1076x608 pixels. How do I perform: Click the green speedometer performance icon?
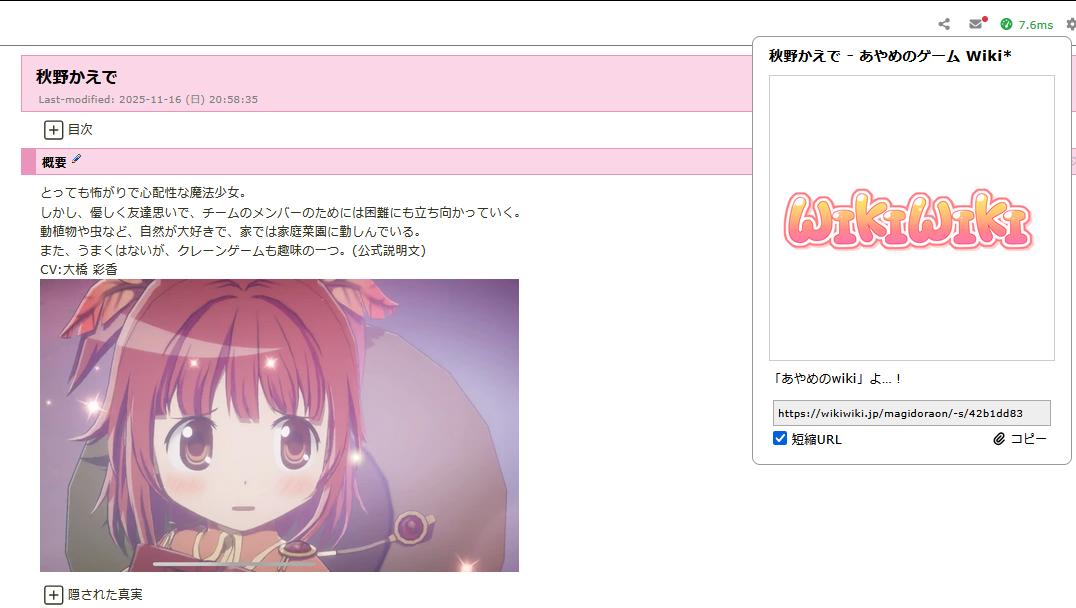coord(1006,24)
